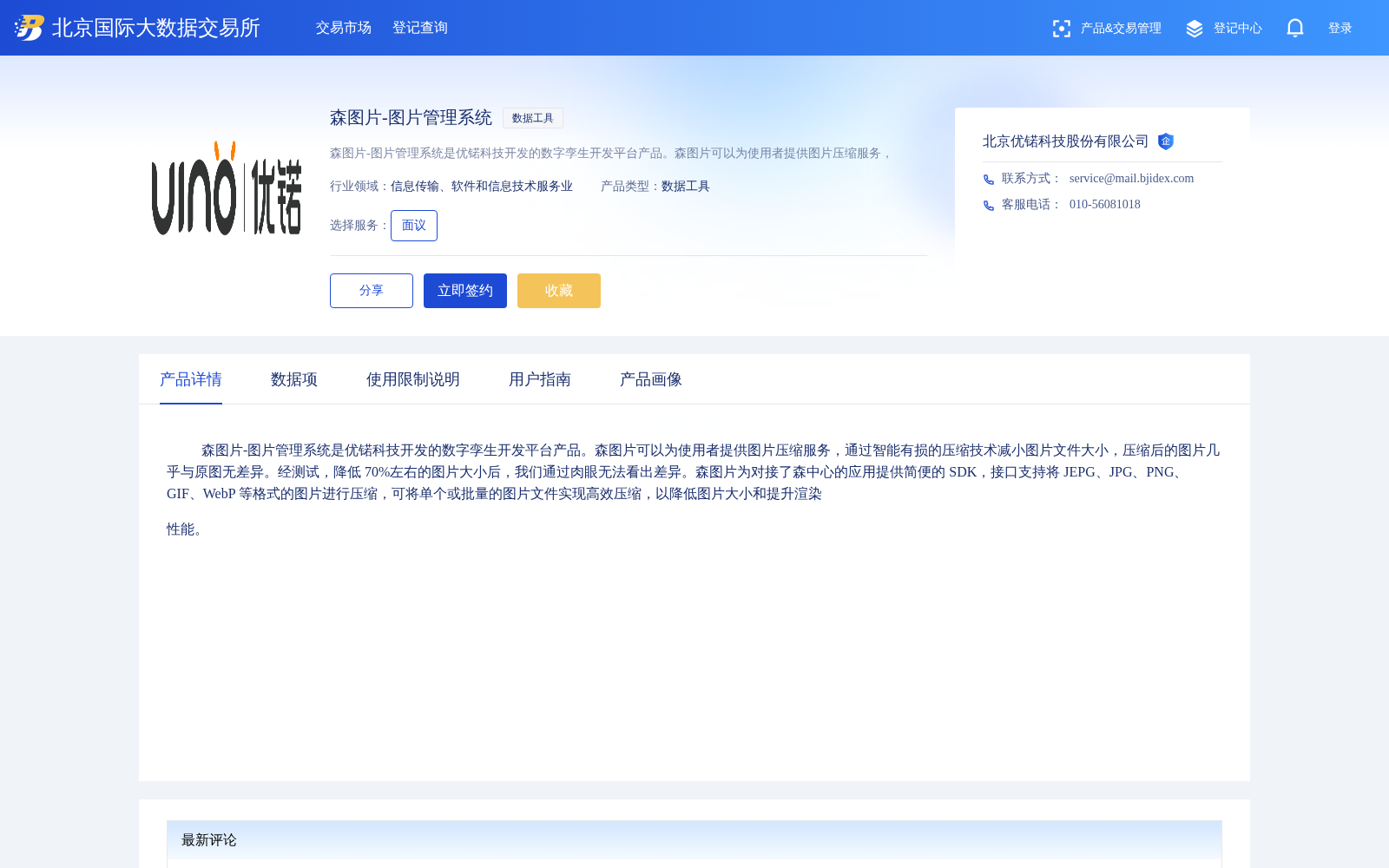Click the 立即签约 sign now button
Image resolution: width=1389 pixels, height=868 pixels.
465,291
